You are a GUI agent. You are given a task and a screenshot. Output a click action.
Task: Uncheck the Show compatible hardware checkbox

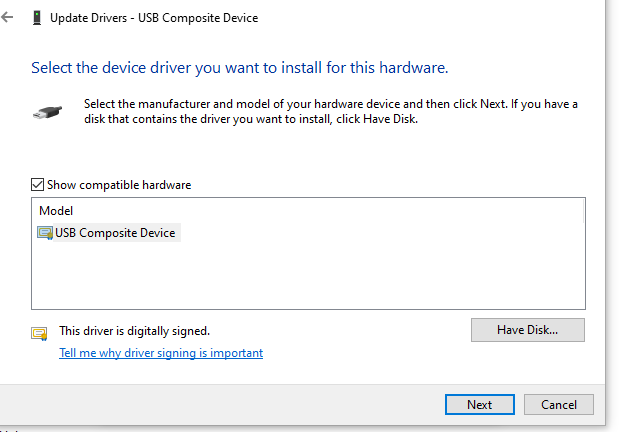click(38, 185)
